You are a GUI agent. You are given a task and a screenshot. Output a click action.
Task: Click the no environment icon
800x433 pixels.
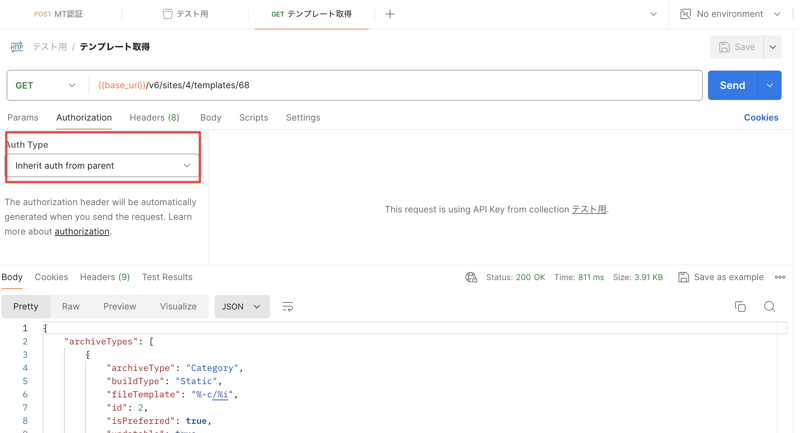pyautogui.click(x=686, y=14)
